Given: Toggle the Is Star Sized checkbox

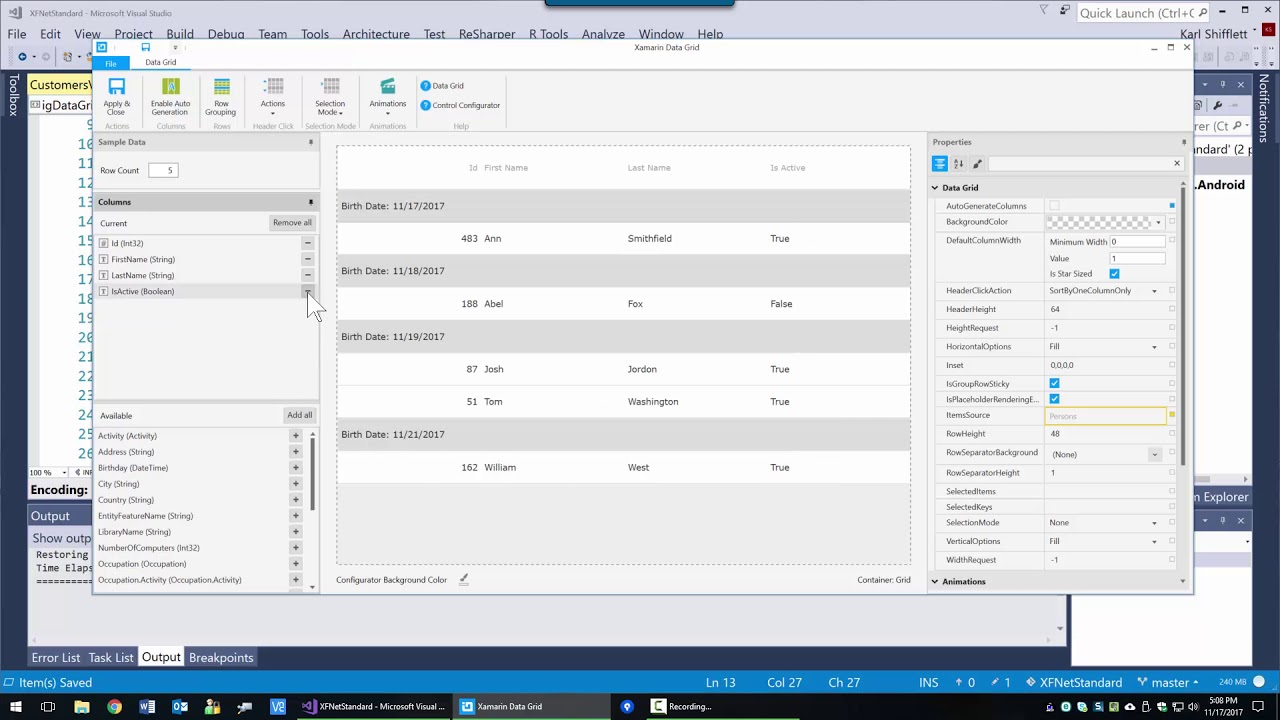Looking at the screenshot, I should pyautogui.click(x=1114, y=274).
